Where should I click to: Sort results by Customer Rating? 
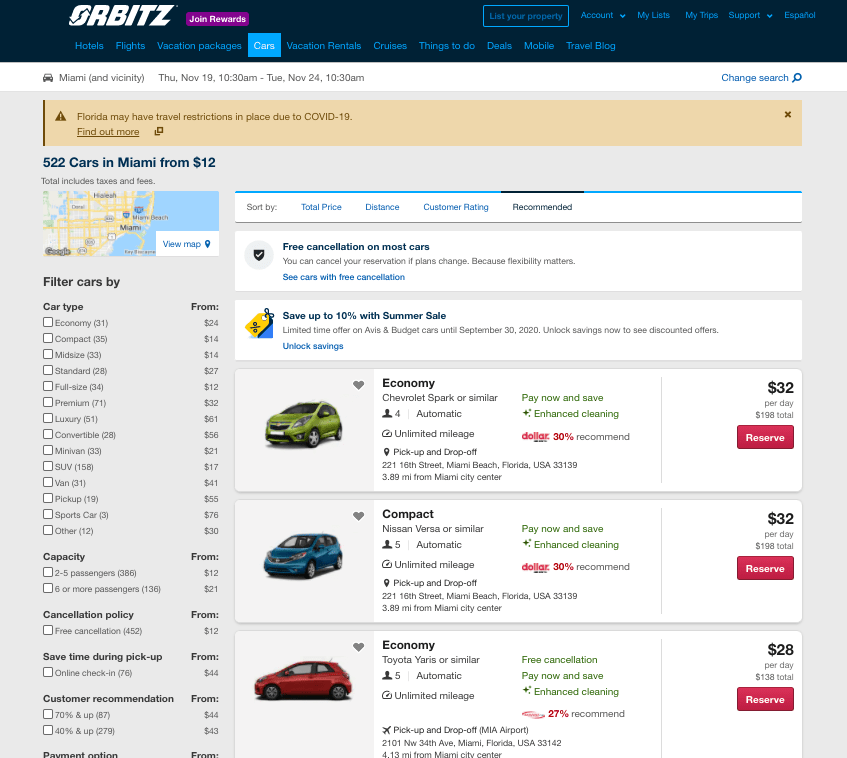pyautogui.click(x=455, y=207)
